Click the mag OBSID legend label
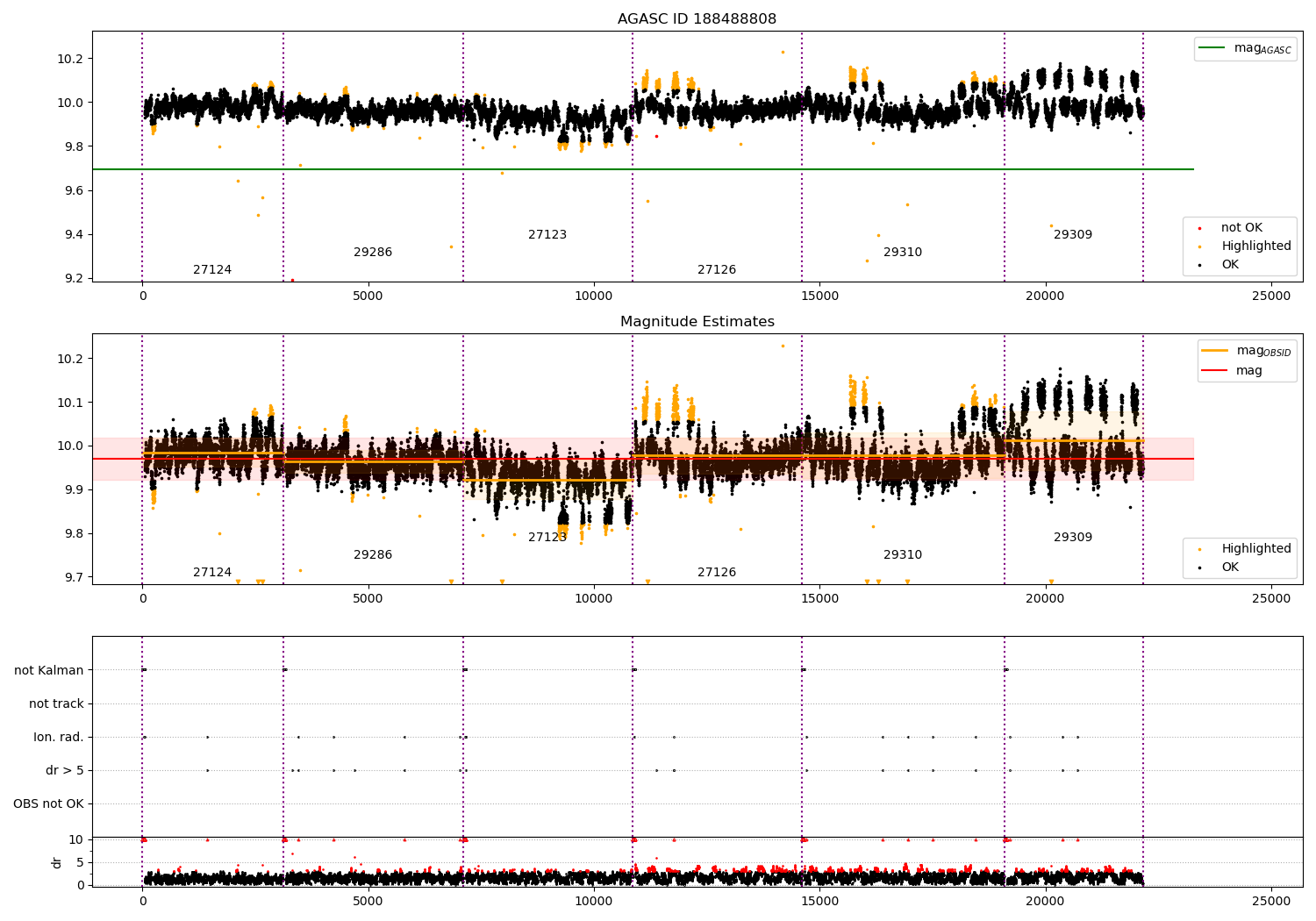 click(x=1264, y=351)
